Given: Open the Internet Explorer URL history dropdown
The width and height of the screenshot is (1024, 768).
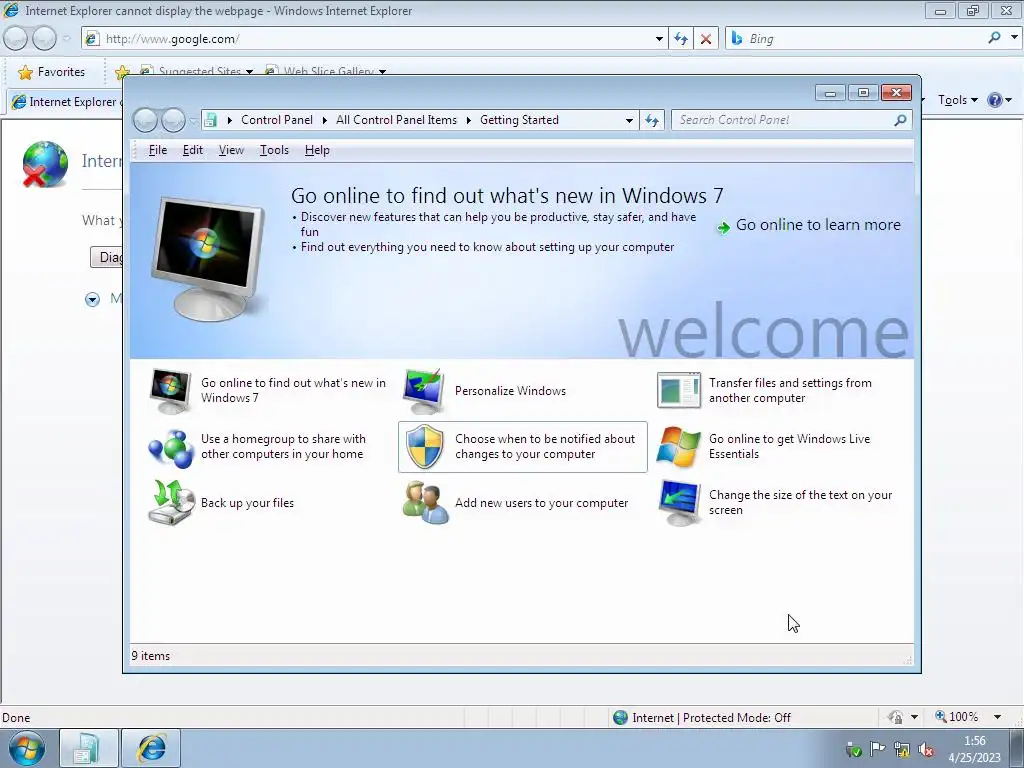Looking at the screenshot, I should 659,39.
